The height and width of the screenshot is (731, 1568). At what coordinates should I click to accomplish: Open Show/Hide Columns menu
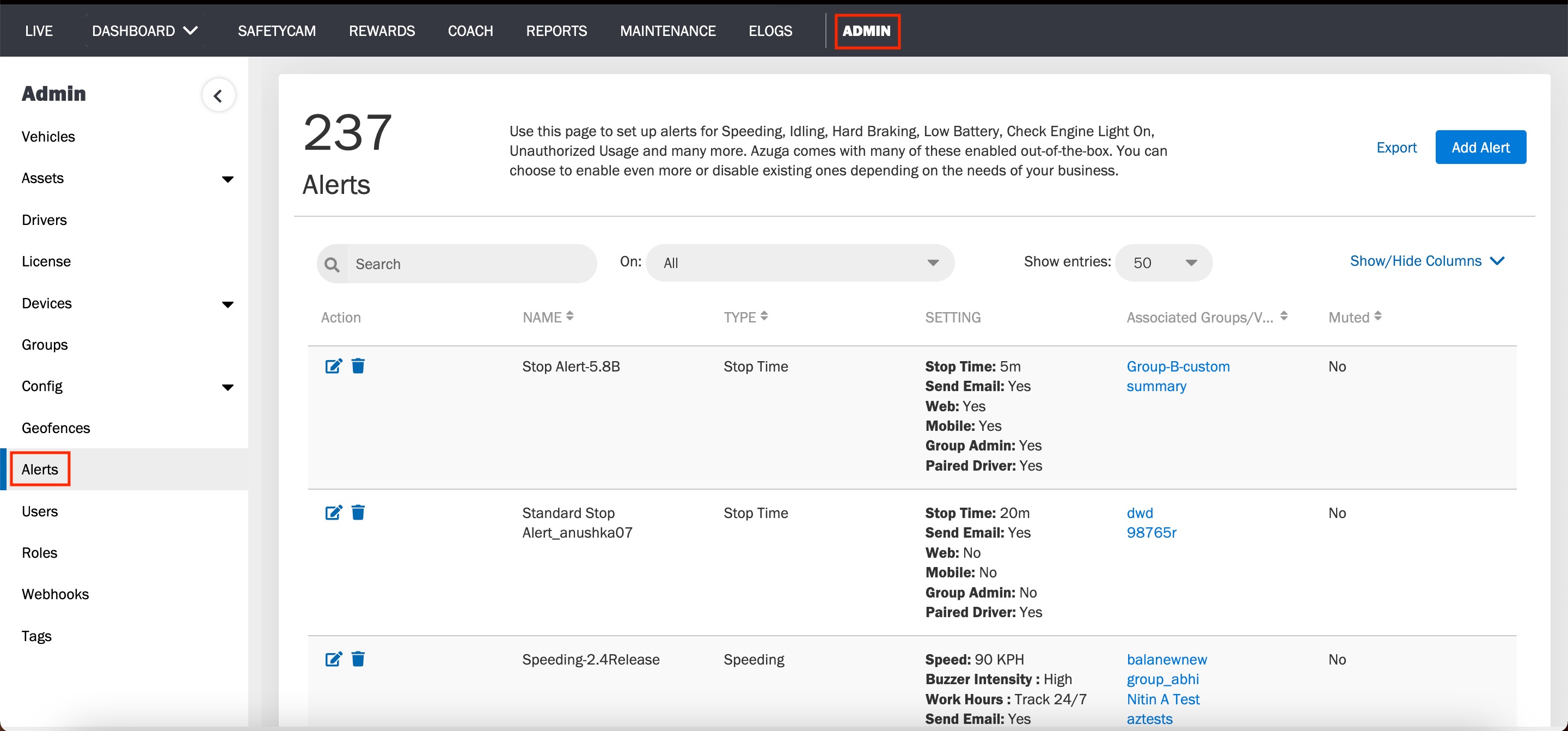click(x=1427, y=261)
